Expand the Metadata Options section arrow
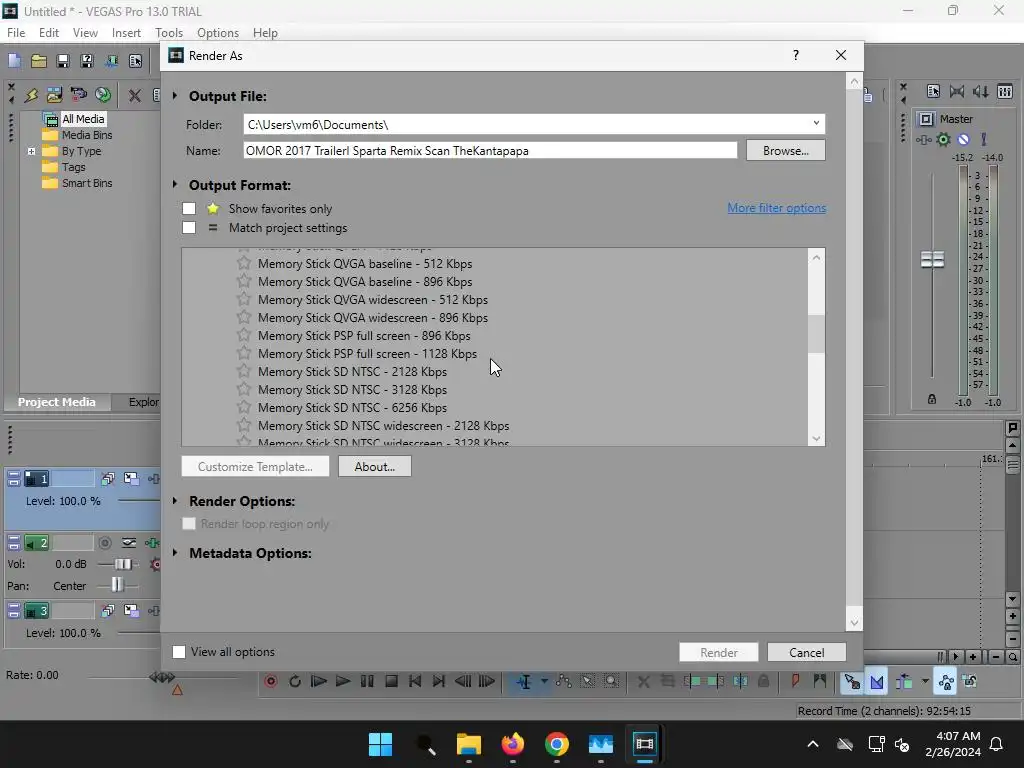 pos(175,552)
